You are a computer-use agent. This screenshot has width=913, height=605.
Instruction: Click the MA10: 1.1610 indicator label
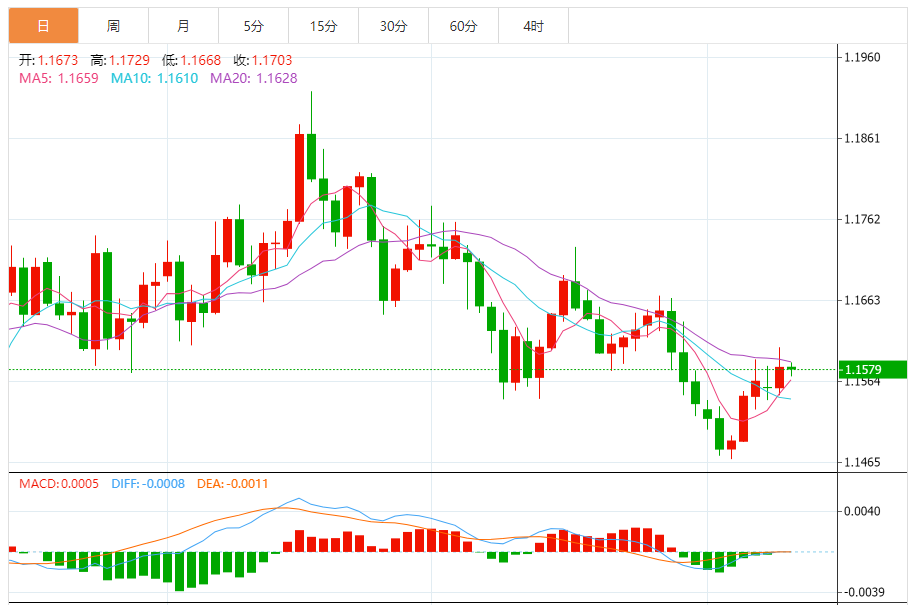click(x=154, y=78)
